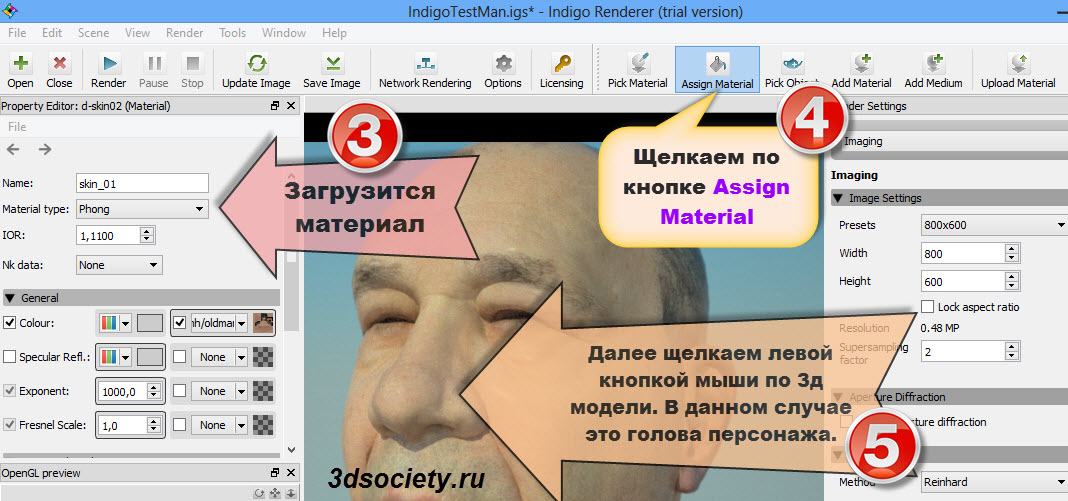The image size is (1068, 501).
Task: Click the Specular Refl. checkerboard texture icon
Action: click(x=264, y=357)
